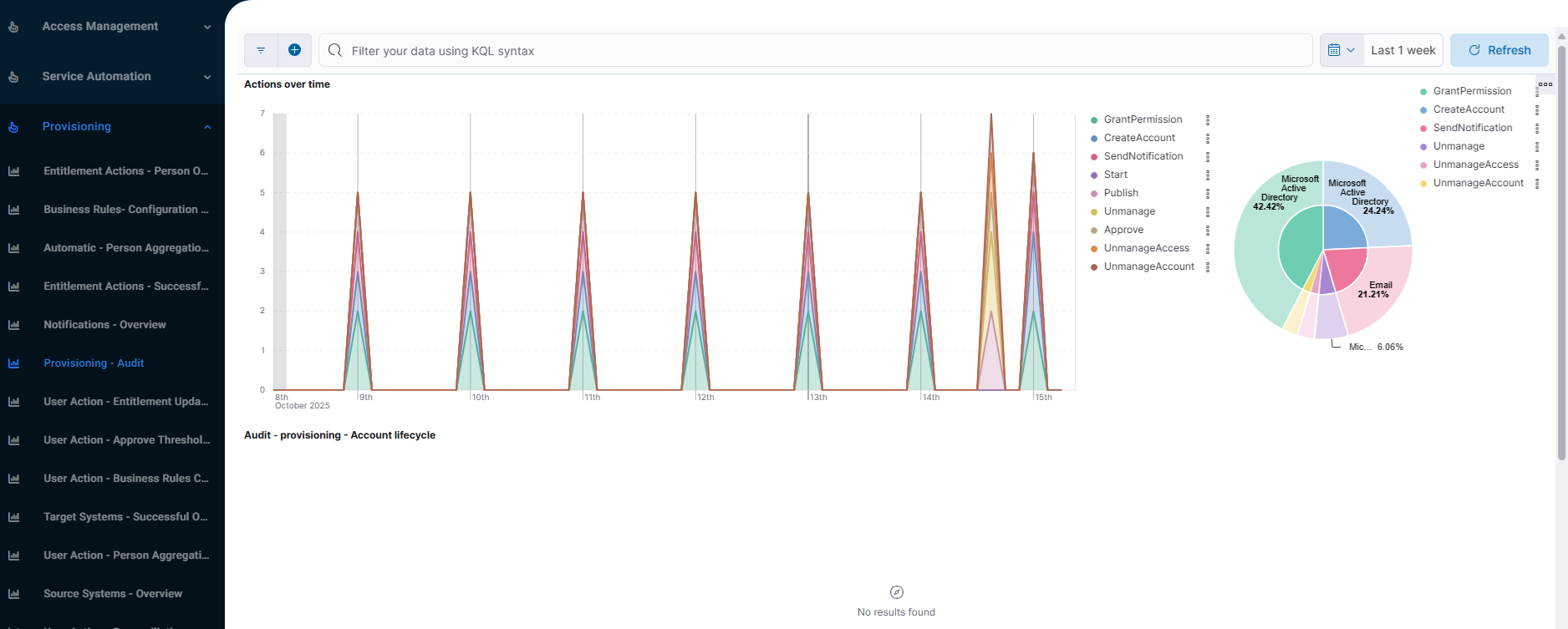
Task: Open options dots next to UnmanageAccount pie legend
Action: (x=1537, y=183)
